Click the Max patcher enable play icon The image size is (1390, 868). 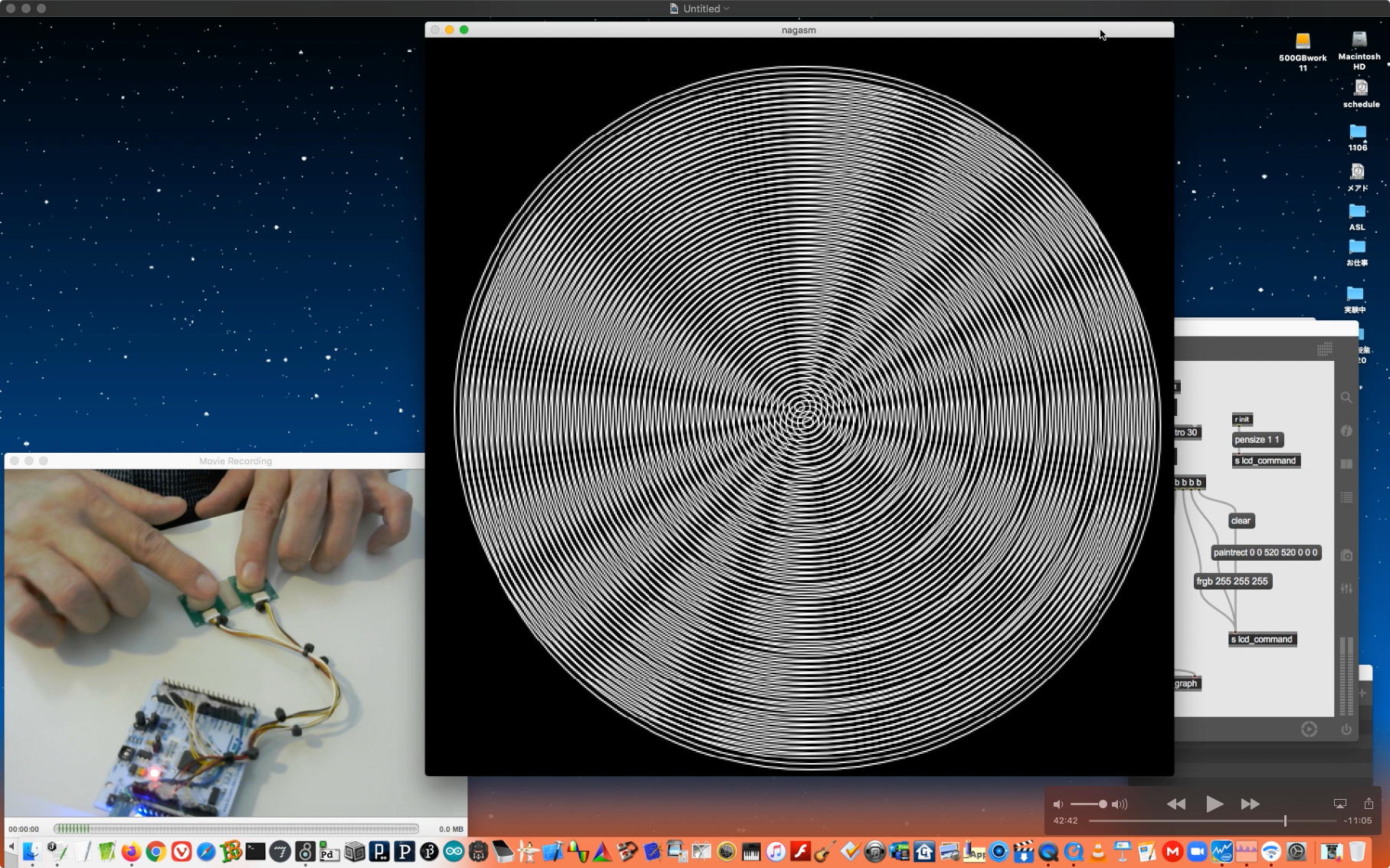tap(1309, 729)
